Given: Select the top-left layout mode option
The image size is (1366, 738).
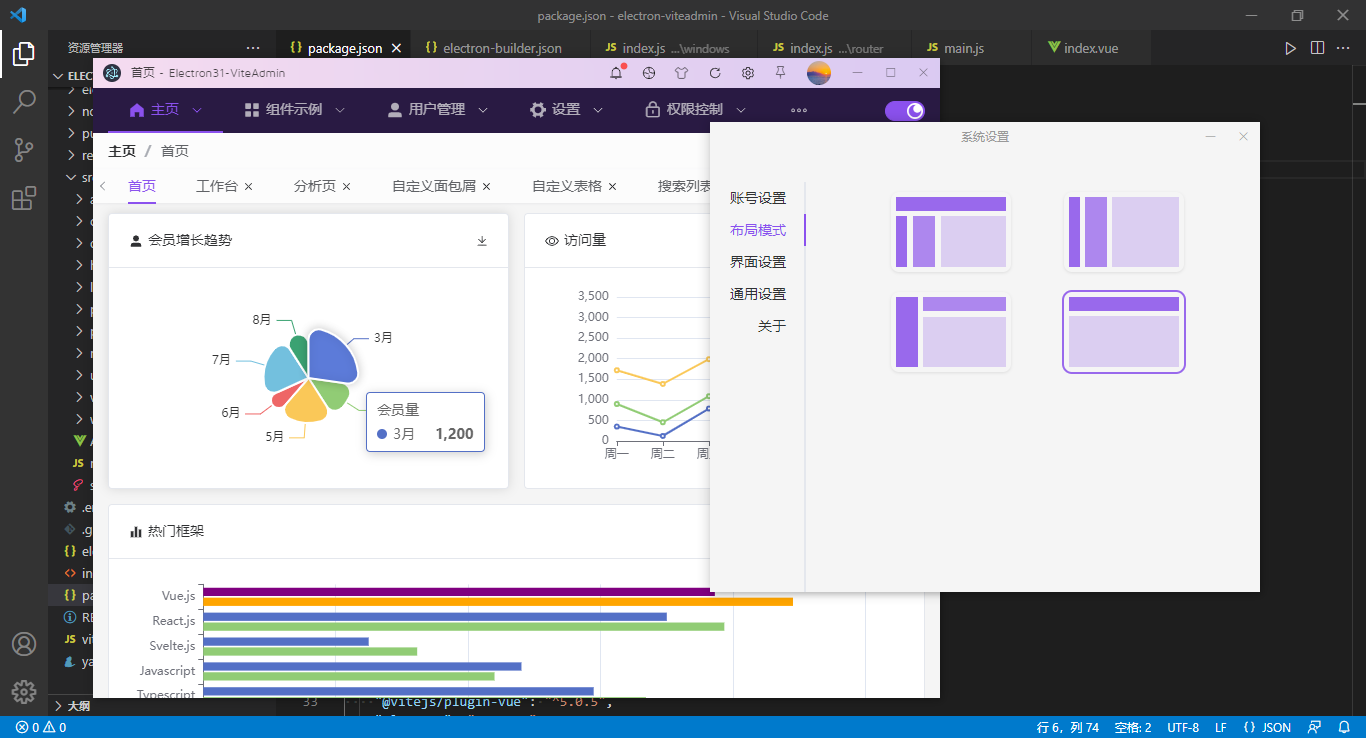Looking at the screenshot, I should (951, 232).
